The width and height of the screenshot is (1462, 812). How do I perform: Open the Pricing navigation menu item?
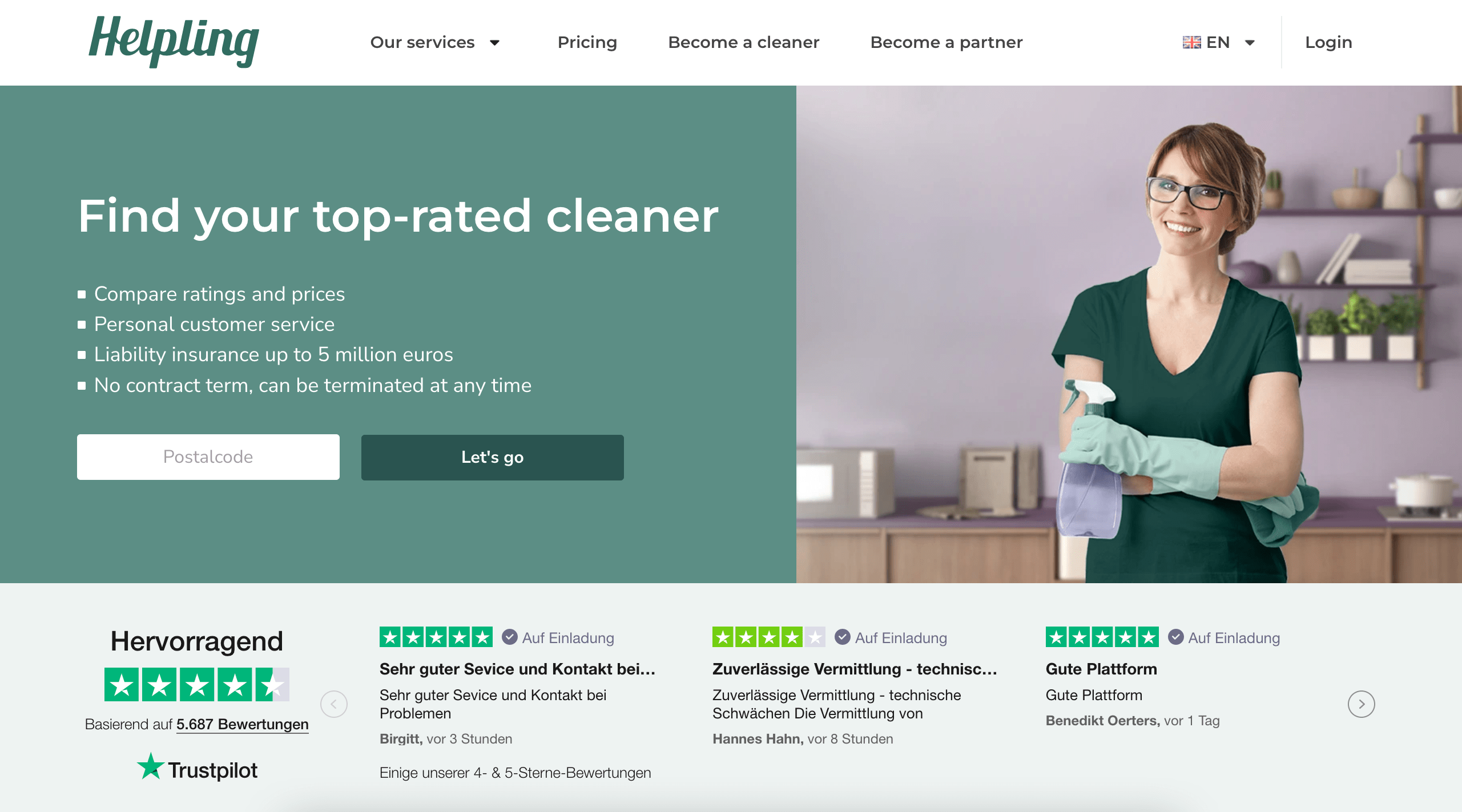(587, 42)
